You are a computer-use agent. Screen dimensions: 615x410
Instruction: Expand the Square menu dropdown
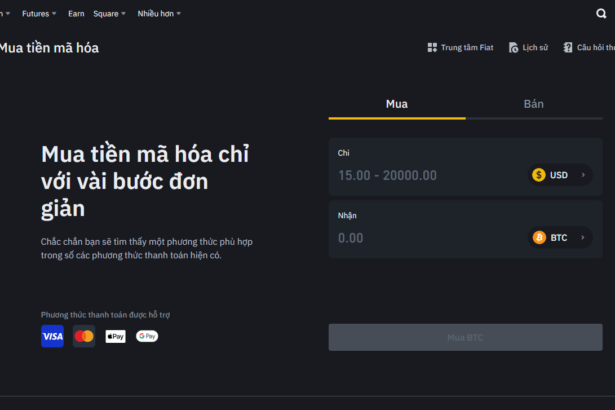pyautogui.click(x=109, y=14)
